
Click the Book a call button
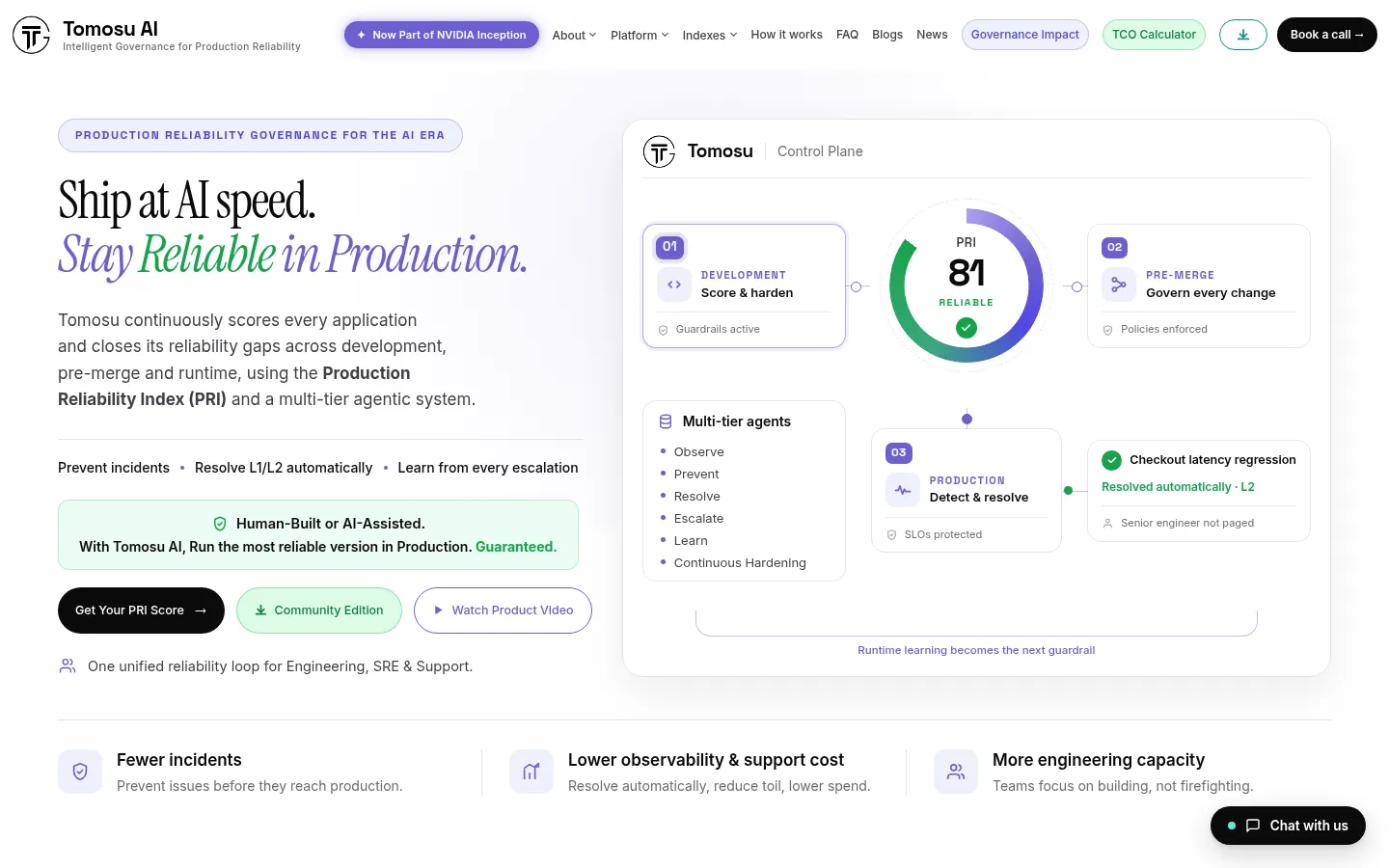(x=1327, y=35)
